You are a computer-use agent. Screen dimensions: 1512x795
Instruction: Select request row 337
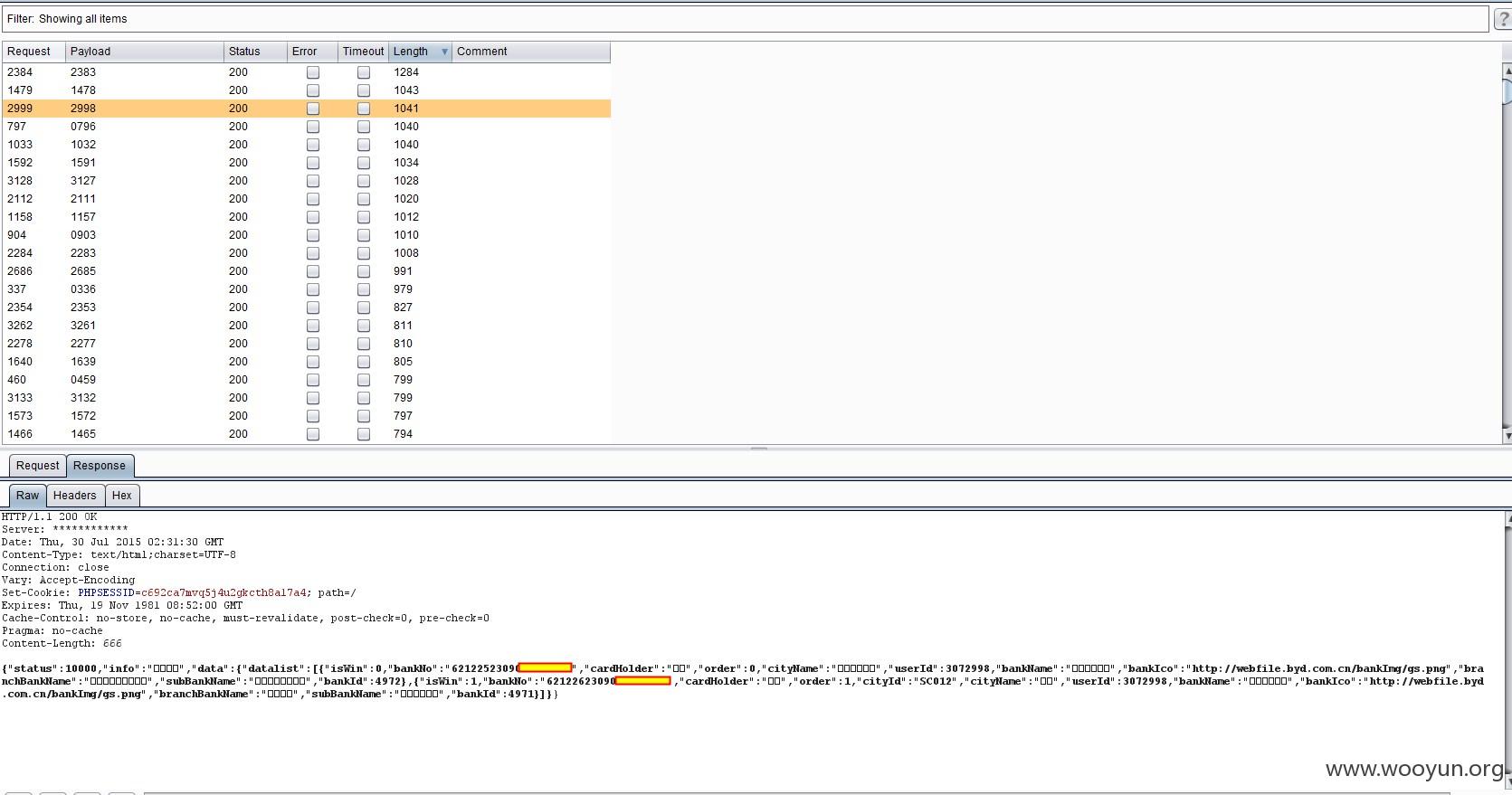click(306, 289)
